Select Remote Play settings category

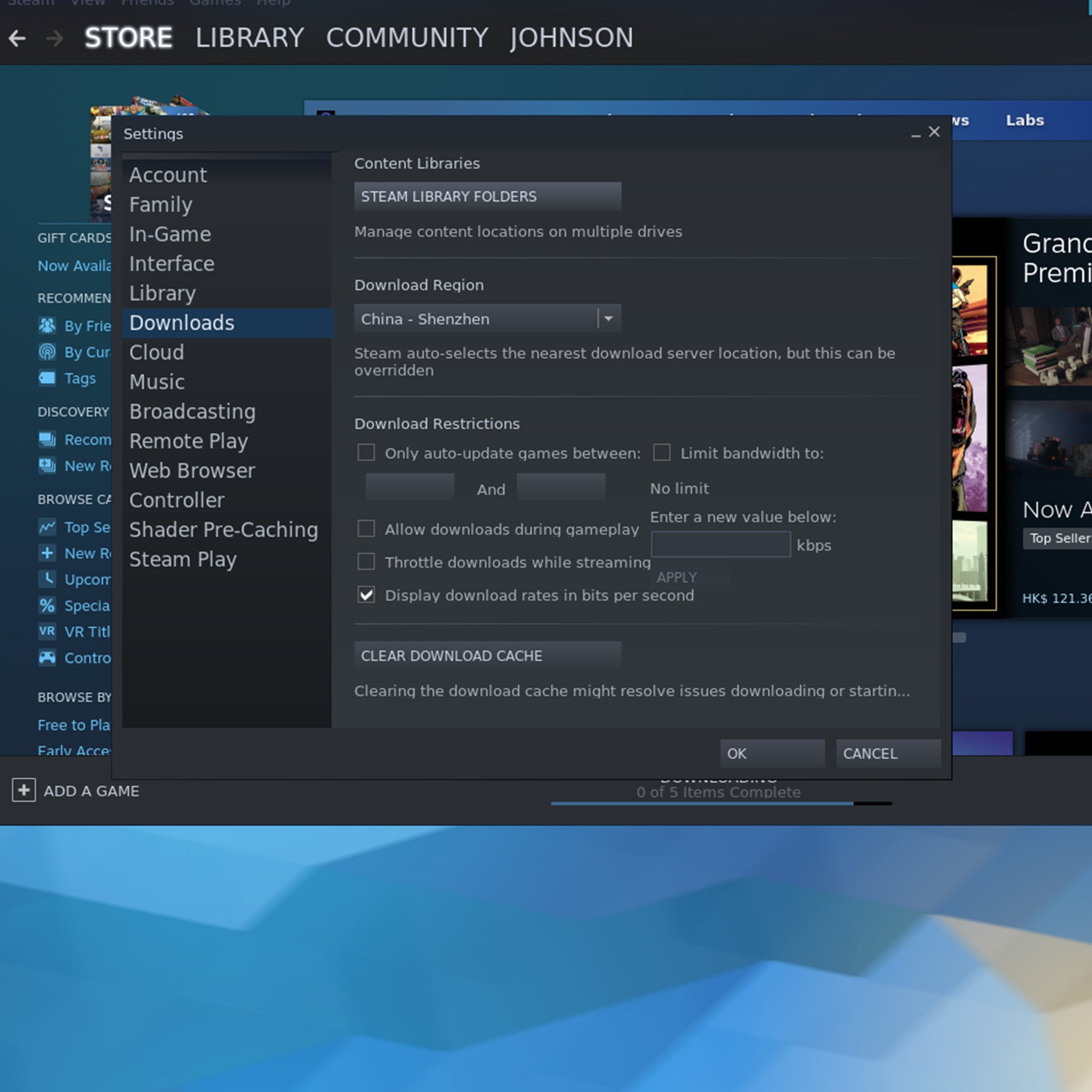point(227,441)
